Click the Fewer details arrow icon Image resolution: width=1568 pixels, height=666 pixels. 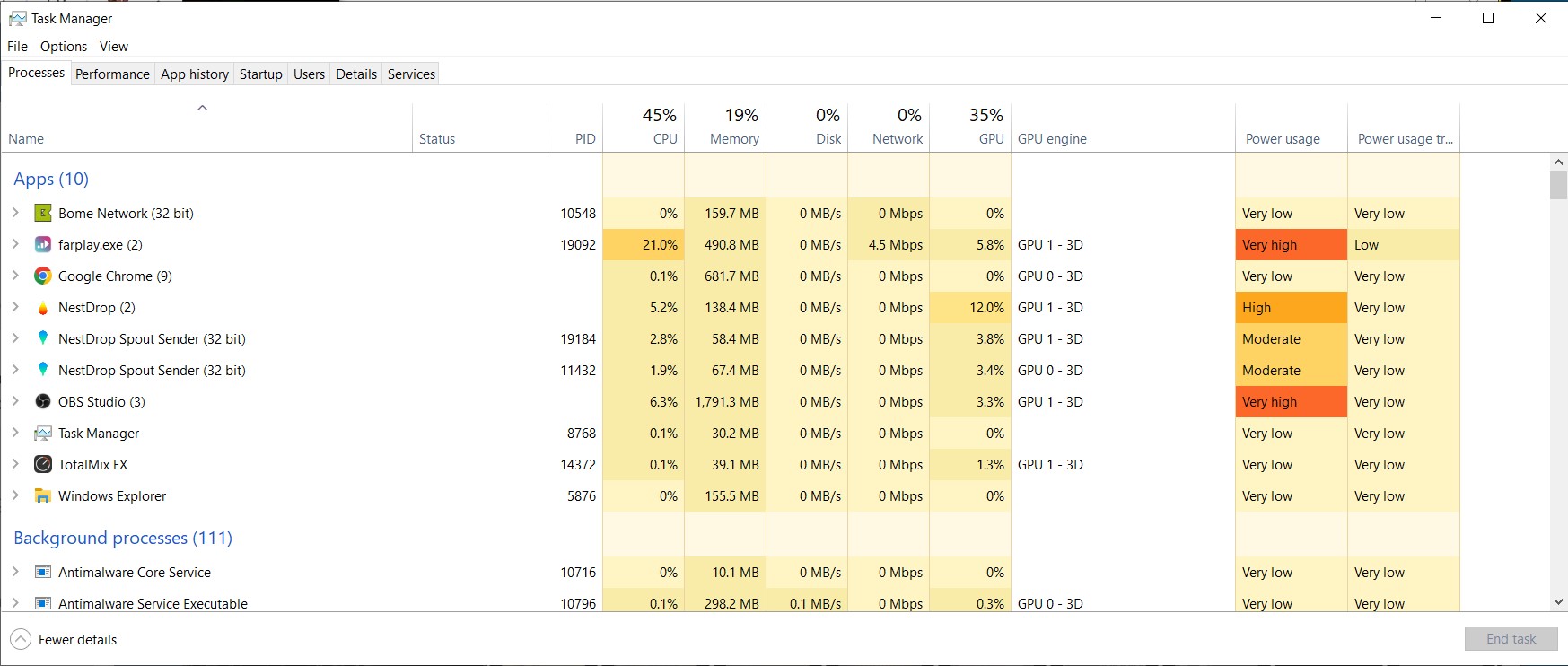click(20, 639)
